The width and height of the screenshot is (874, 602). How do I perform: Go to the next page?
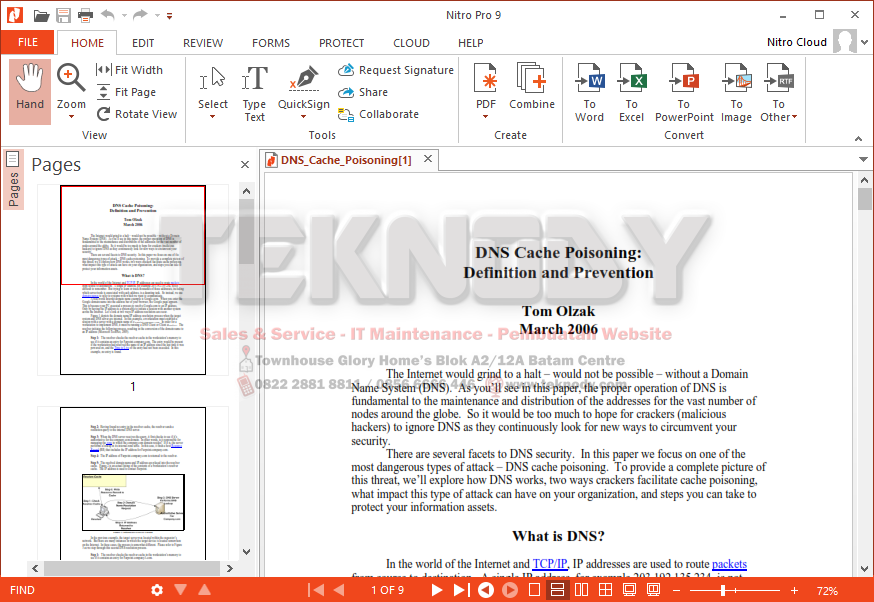437,590
